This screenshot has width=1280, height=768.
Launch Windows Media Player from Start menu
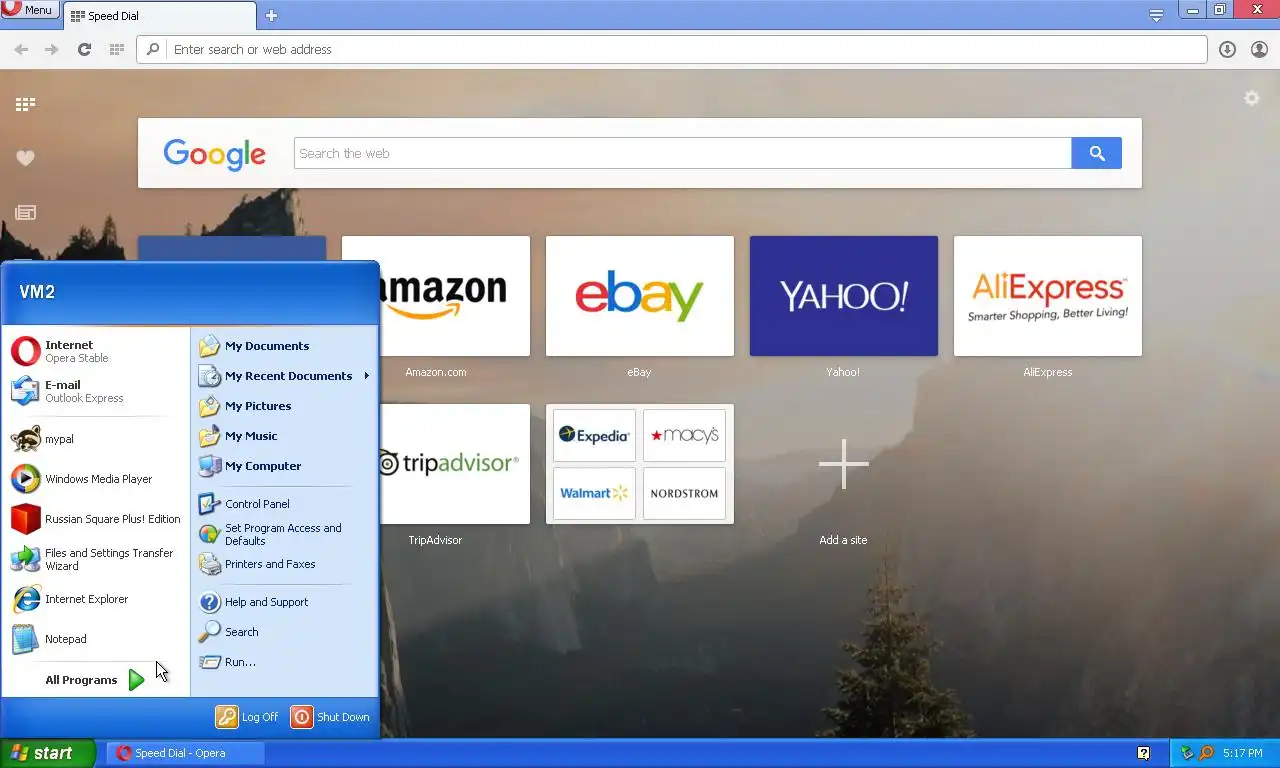96,479
